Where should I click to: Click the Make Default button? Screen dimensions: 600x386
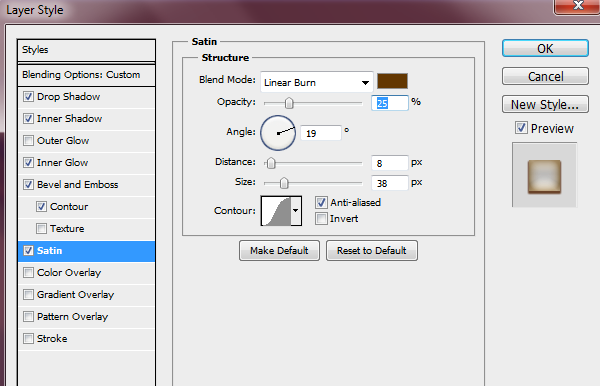point(279,251)
